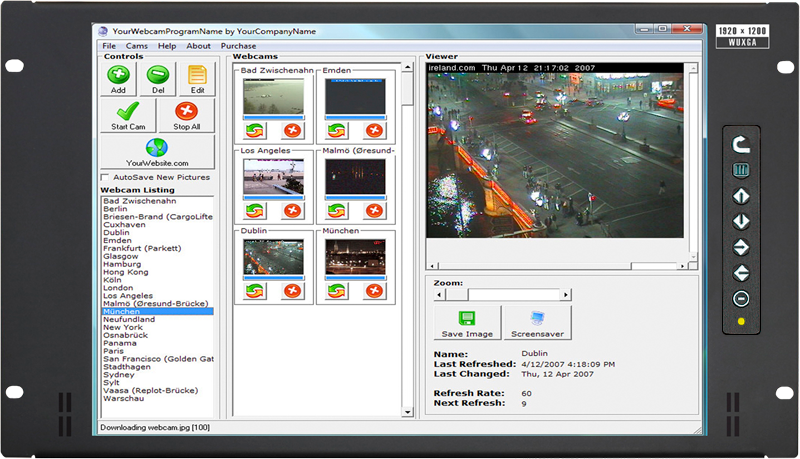Click the Zoom slider thumb
Image resolution: width=800 pixels, height=459 pixels.
tap(457, 295)
